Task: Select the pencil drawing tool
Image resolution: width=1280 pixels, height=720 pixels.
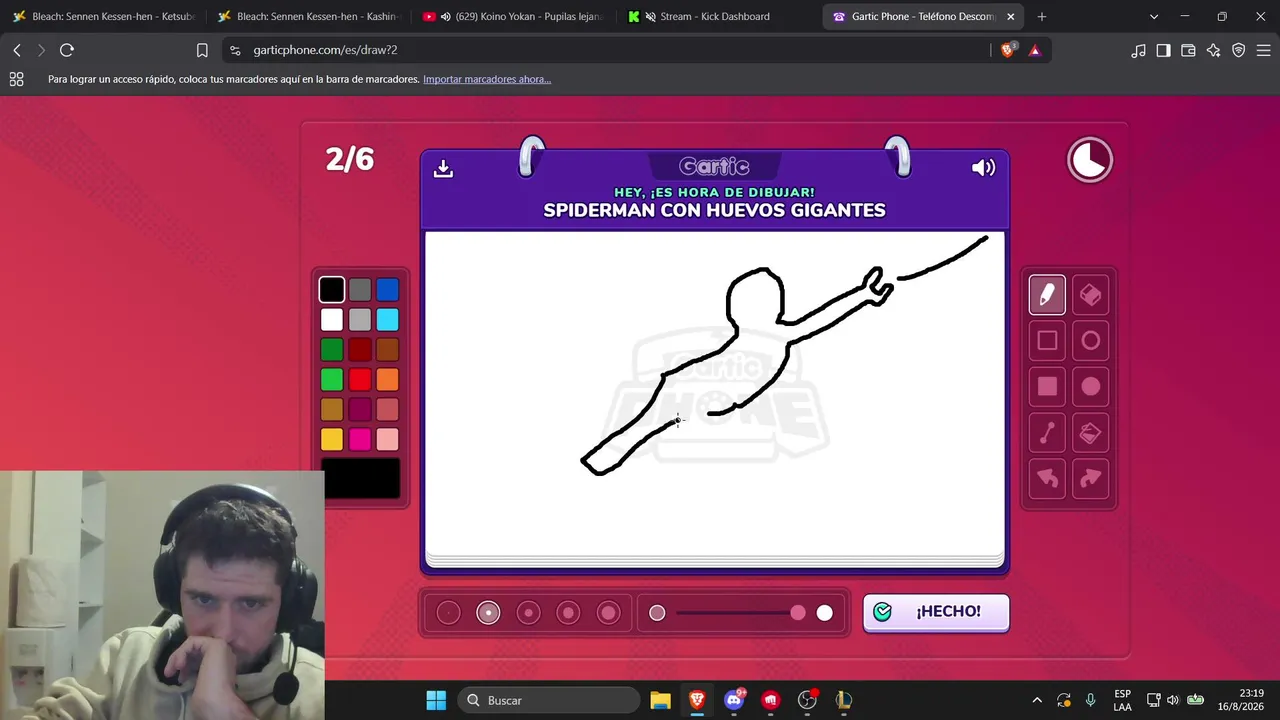Action: (x=1047, y=295)
